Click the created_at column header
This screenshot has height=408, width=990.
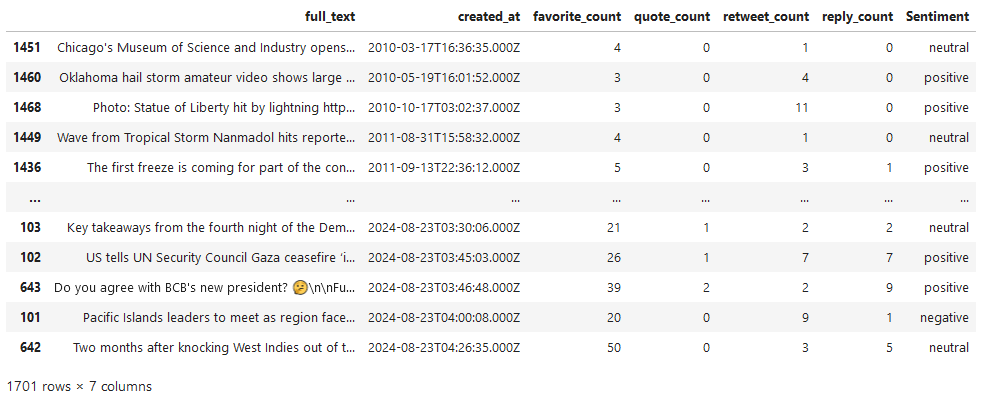tap(489, 17)
